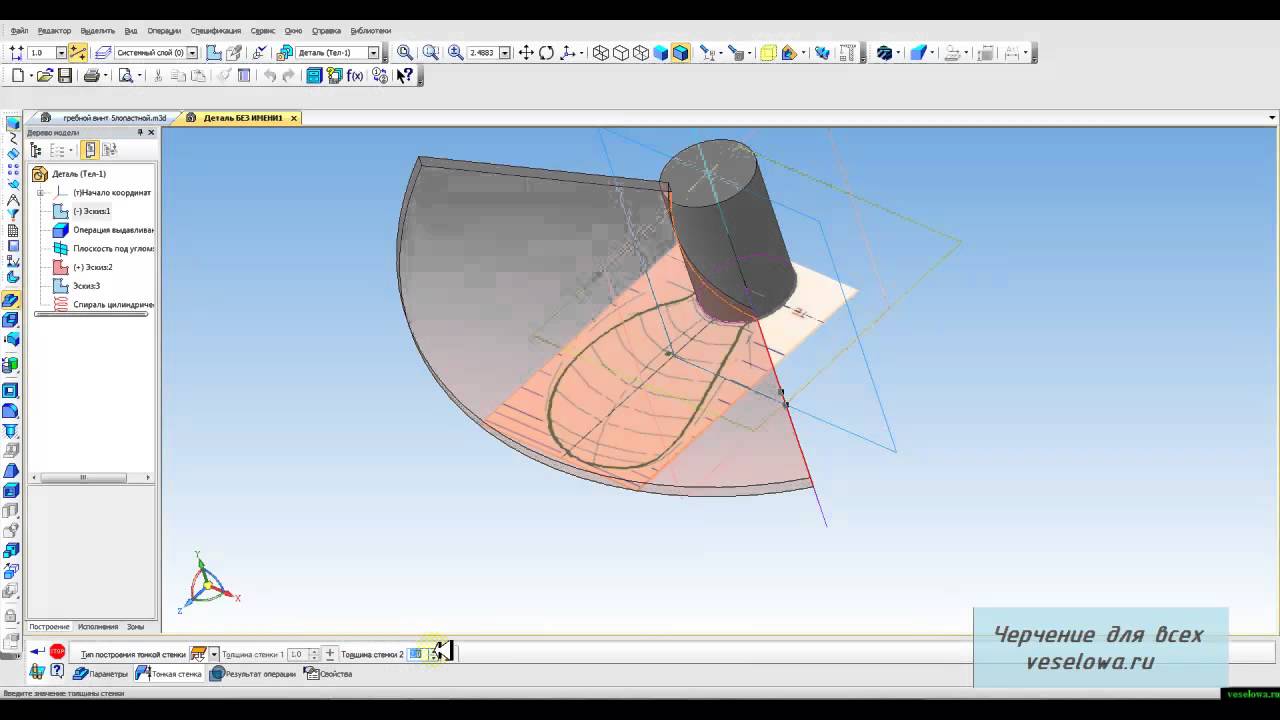Open help question icon in property panel
Screen dimensions: 1280x720
point(57,672)
